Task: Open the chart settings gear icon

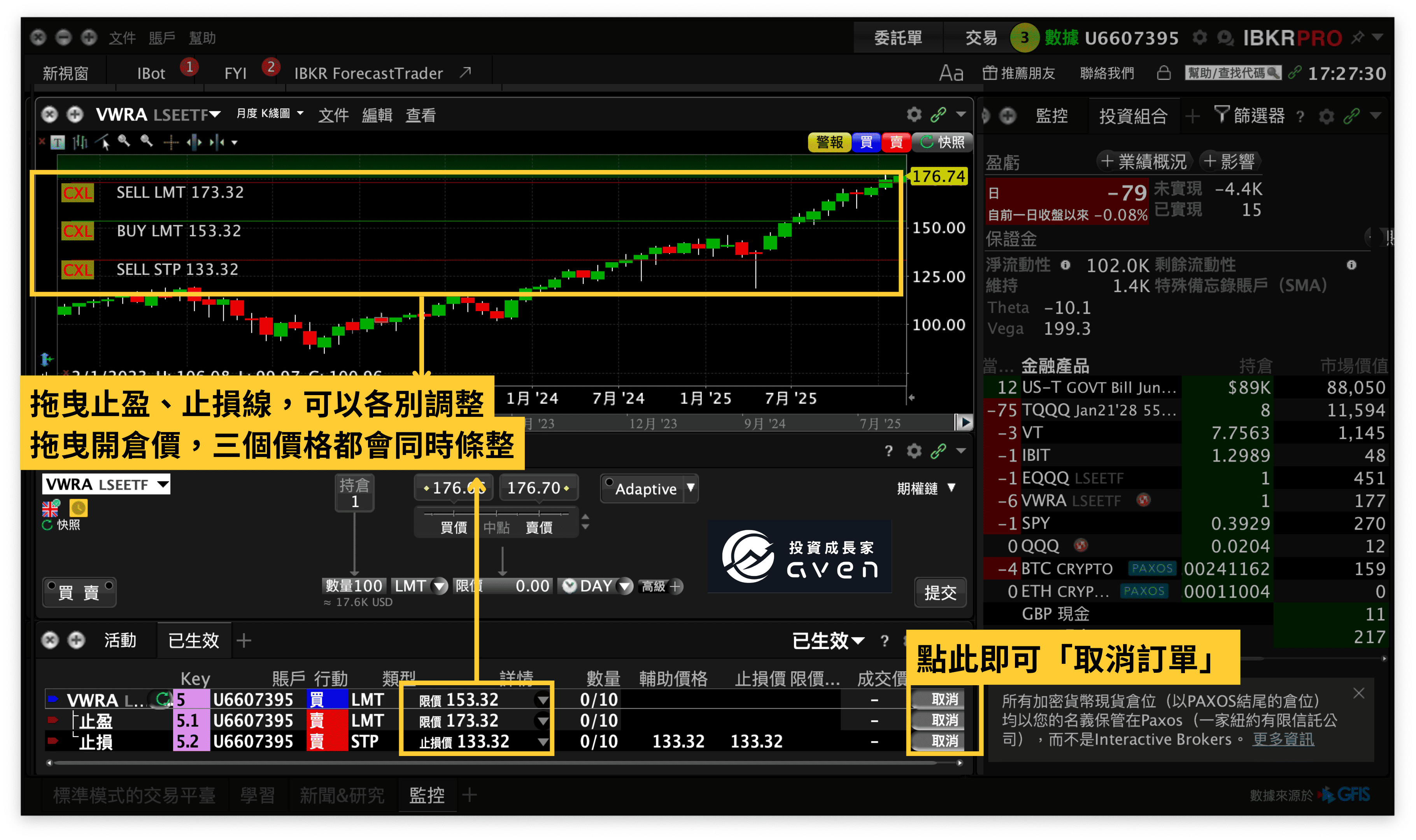Action: pyautogui.click(x=913, y=114)
